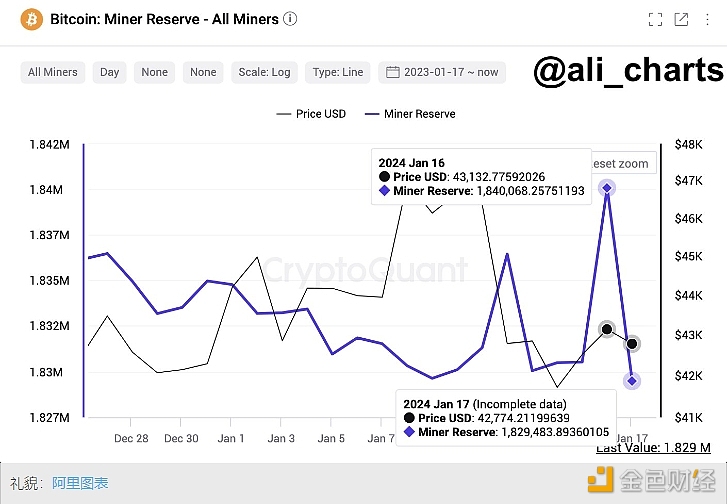
Task: Open the All Miners filter
Action: pyautogui.click(x=53, y=72)
